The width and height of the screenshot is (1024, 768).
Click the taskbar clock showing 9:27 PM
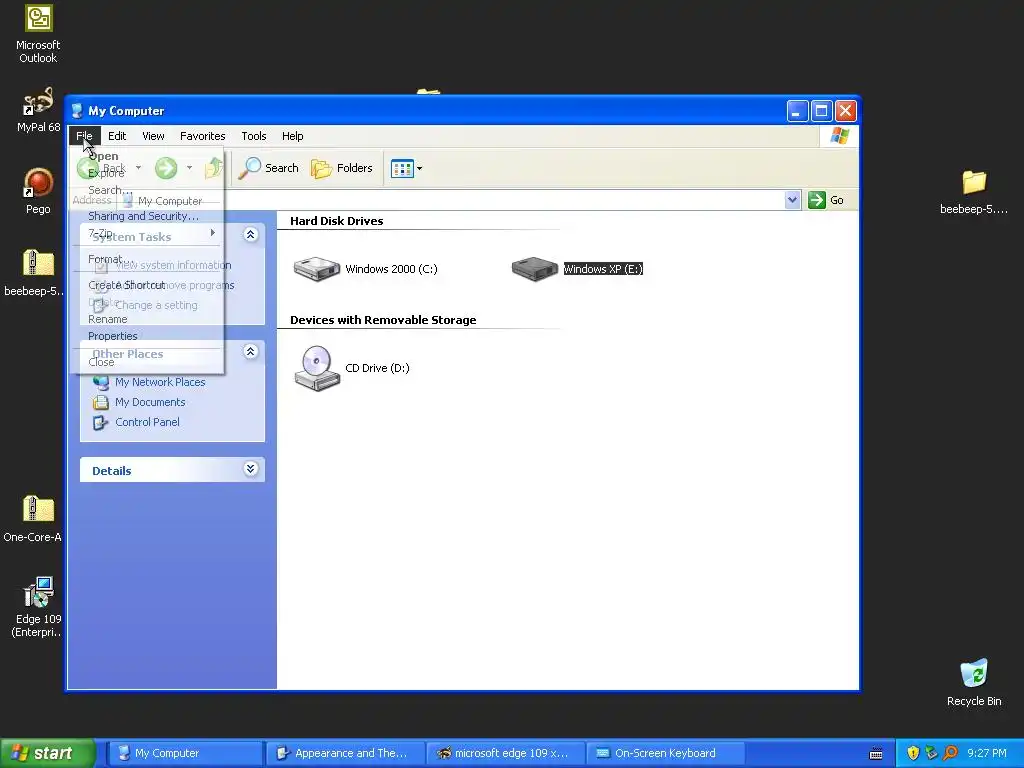[987, 753]
